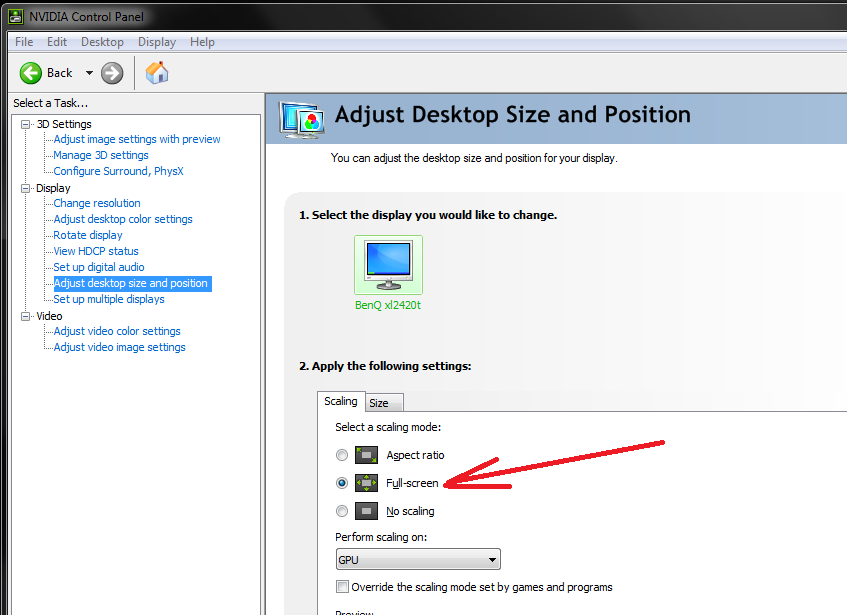
Task: Enable Override the scaling mode checkbox
Action: point(342,586)
